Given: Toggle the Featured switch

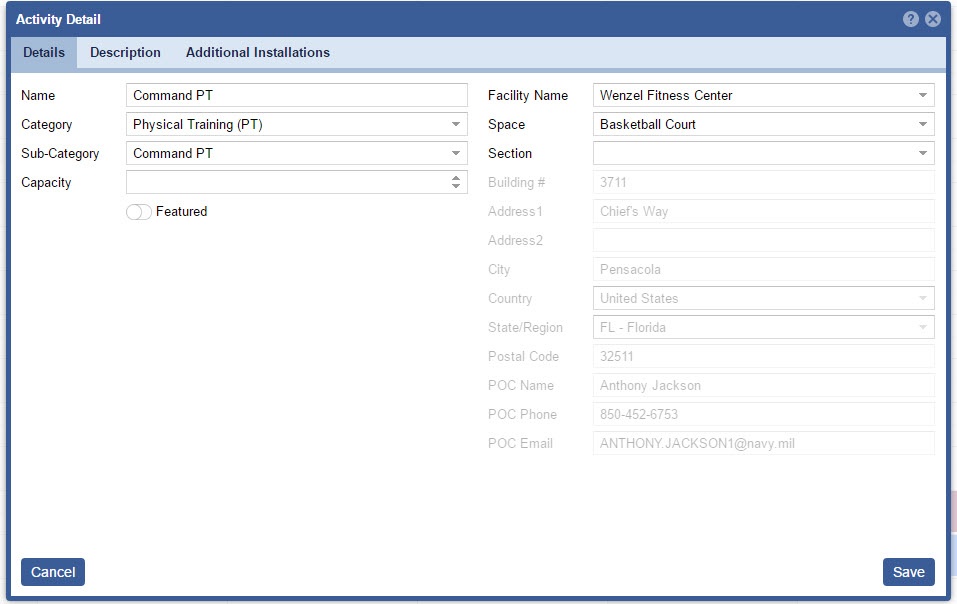Looking at the screenshot, I should point(139,212).
